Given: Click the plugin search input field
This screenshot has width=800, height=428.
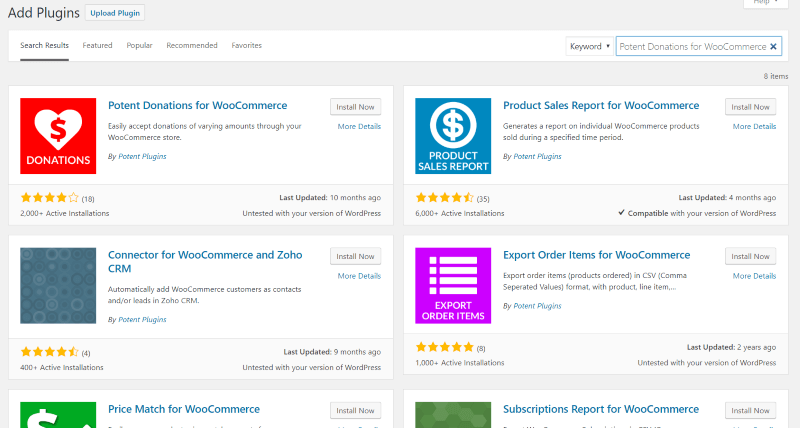Looking at the screenshot, I should pyautogui.click(x=690, y=46).
